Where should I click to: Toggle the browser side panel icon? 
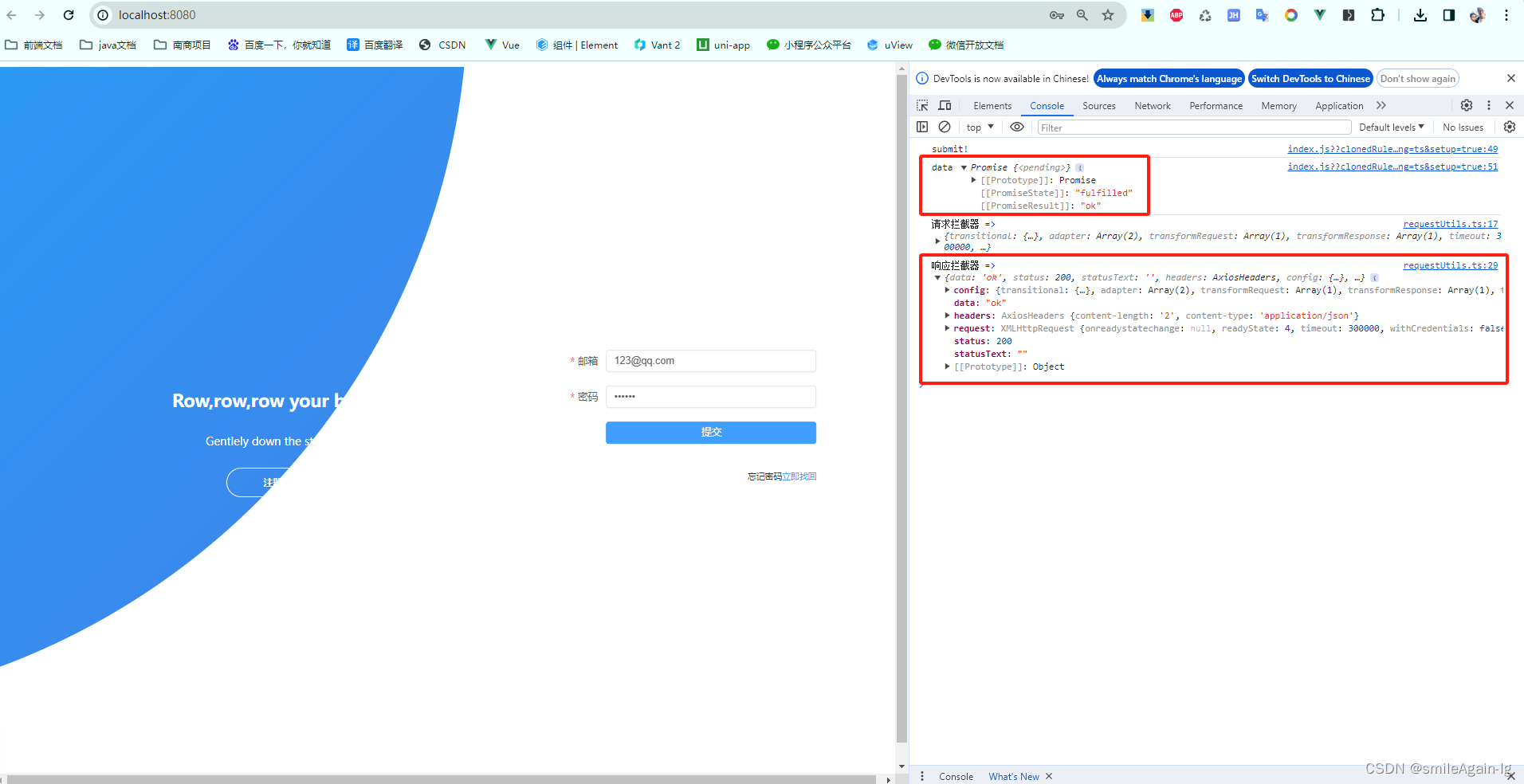click(x=1449, y=15)
